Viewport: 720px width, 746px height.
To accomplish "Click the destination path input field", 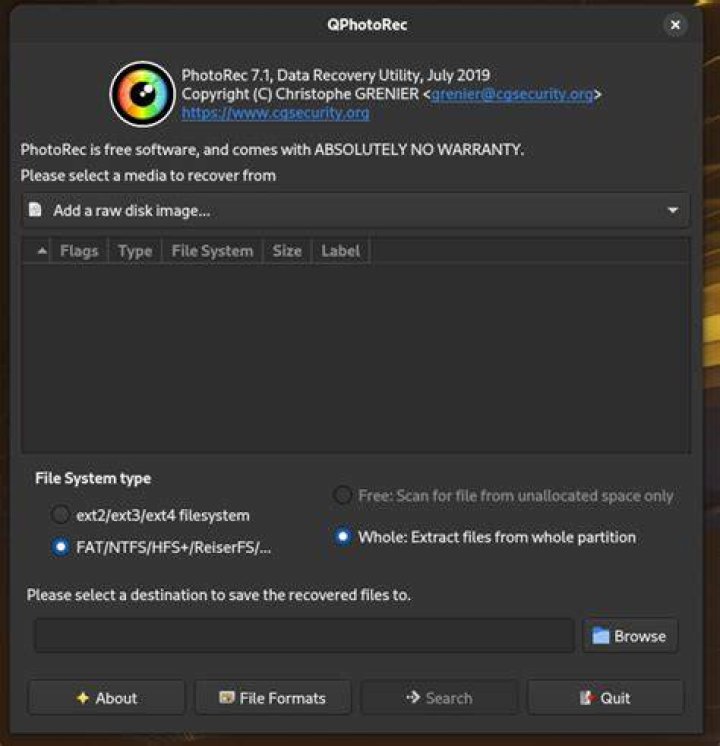I will point(305,636).
